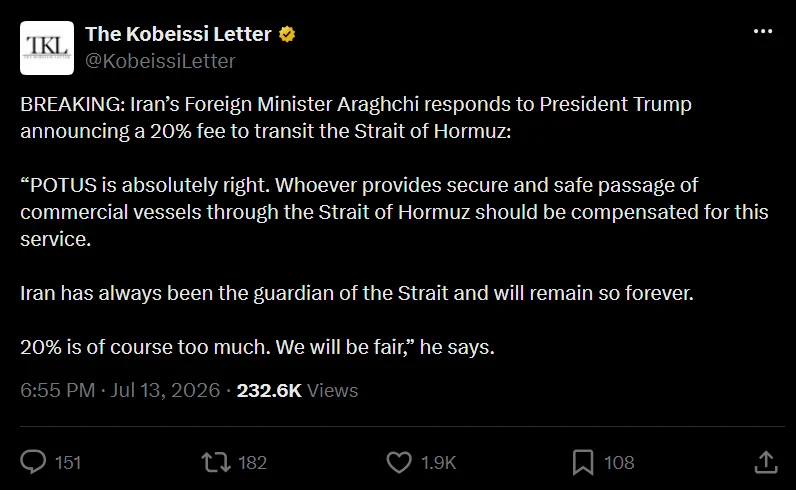
Task: Bookmark this post with the bookmark icon
Action: [583, 462]
